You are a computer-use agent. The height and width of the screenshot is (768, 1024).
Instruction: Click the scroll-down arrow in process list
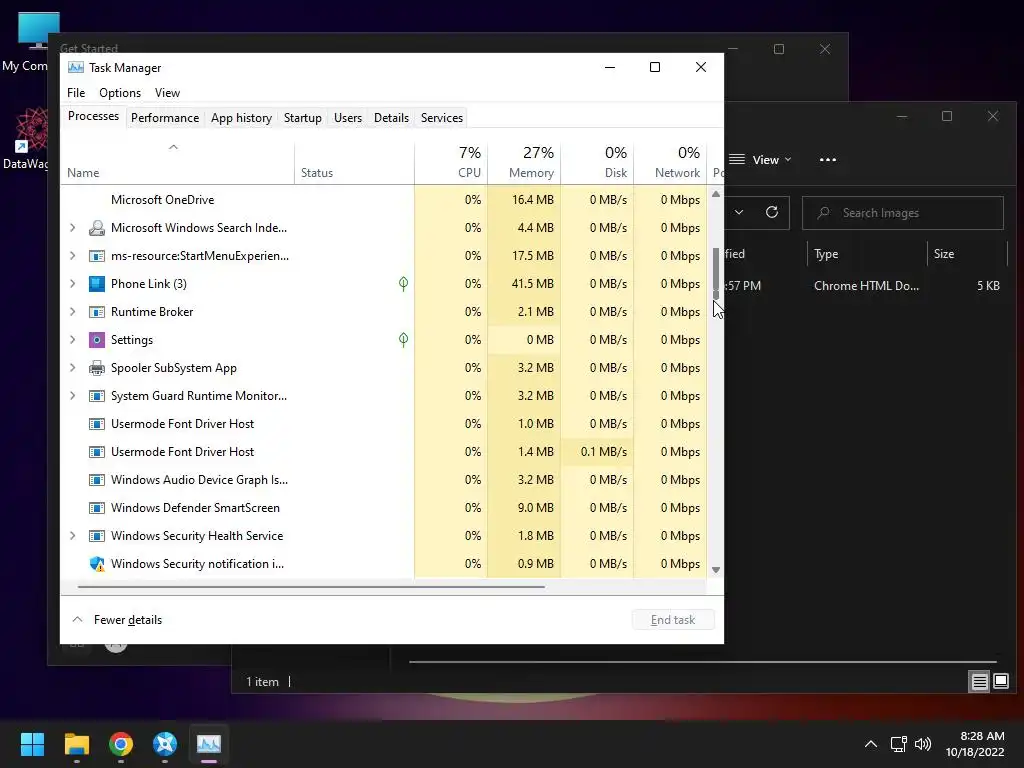pos(716,570)
